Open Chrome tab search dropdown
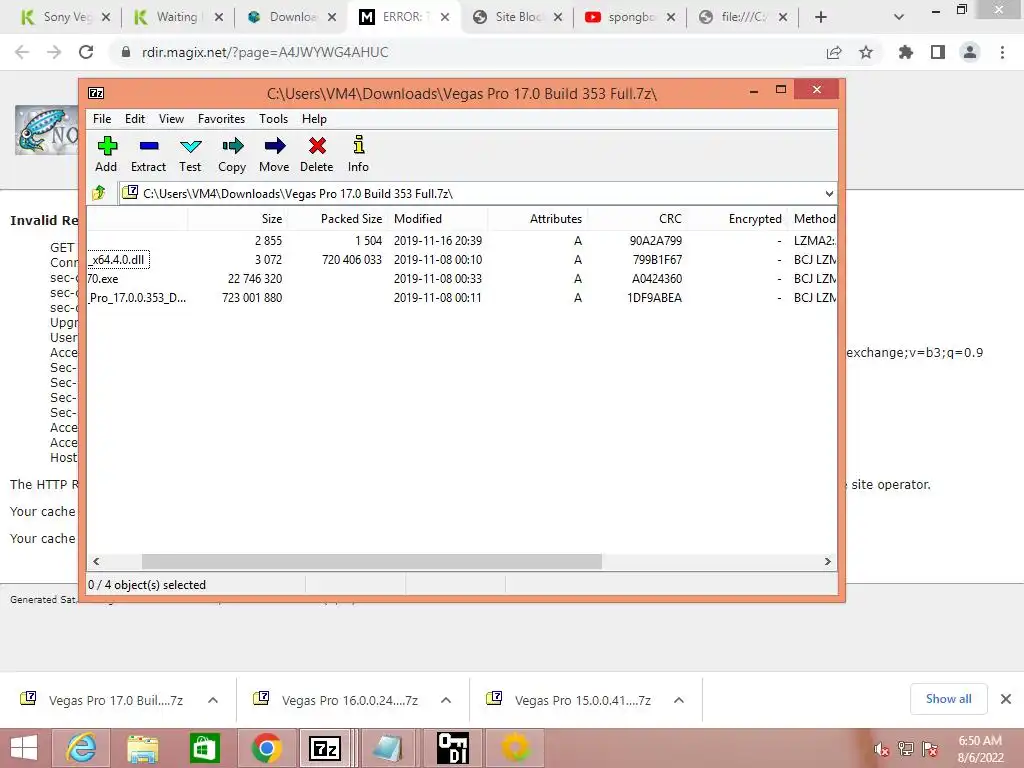This screenshot has width=1024, height=768. pos(899,17)
